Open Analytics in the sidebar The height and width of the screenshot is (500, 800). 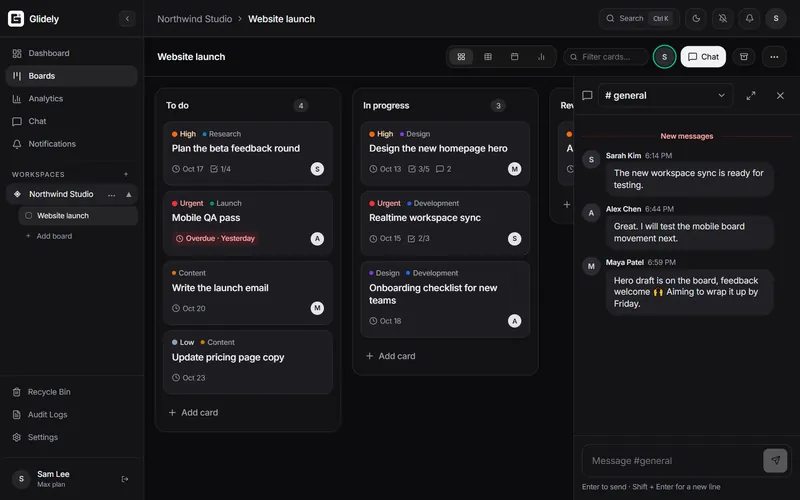(x=71, y=98)
